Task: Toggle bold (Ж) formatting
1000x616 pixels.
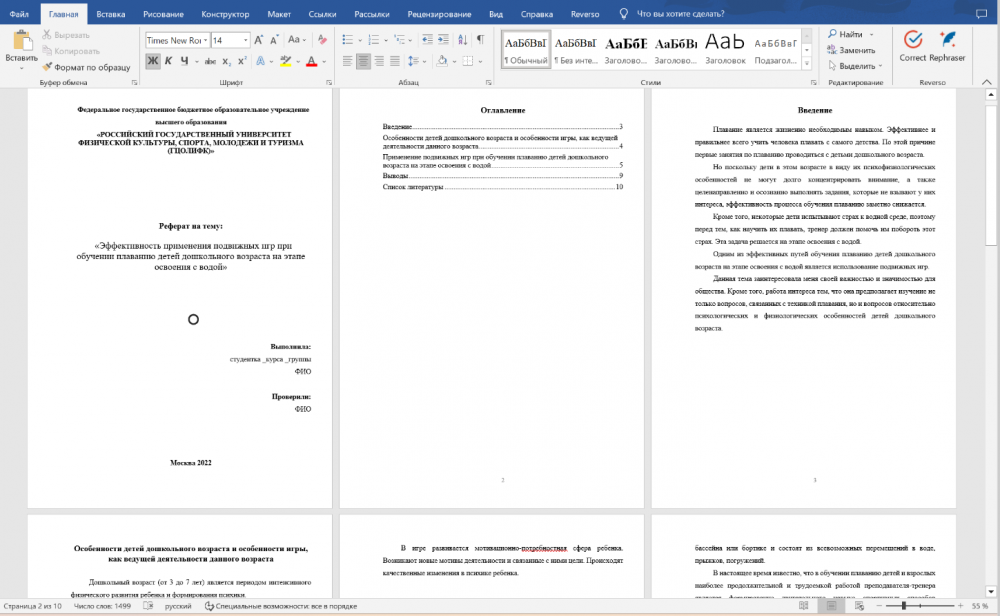Action: click(x=152, y=61)
